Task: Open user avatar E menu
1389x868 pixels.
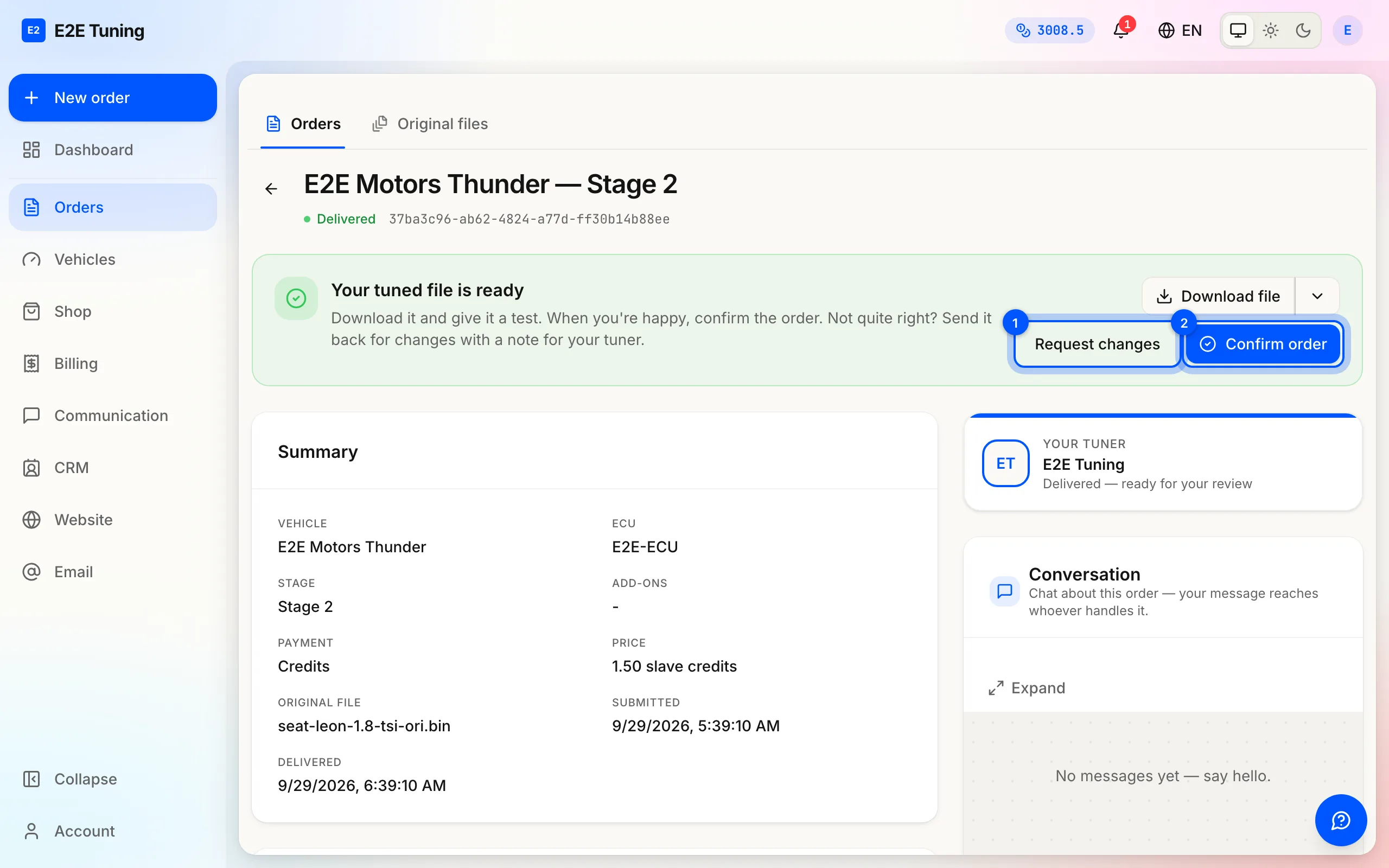Action: click(x=1347, y=30)
